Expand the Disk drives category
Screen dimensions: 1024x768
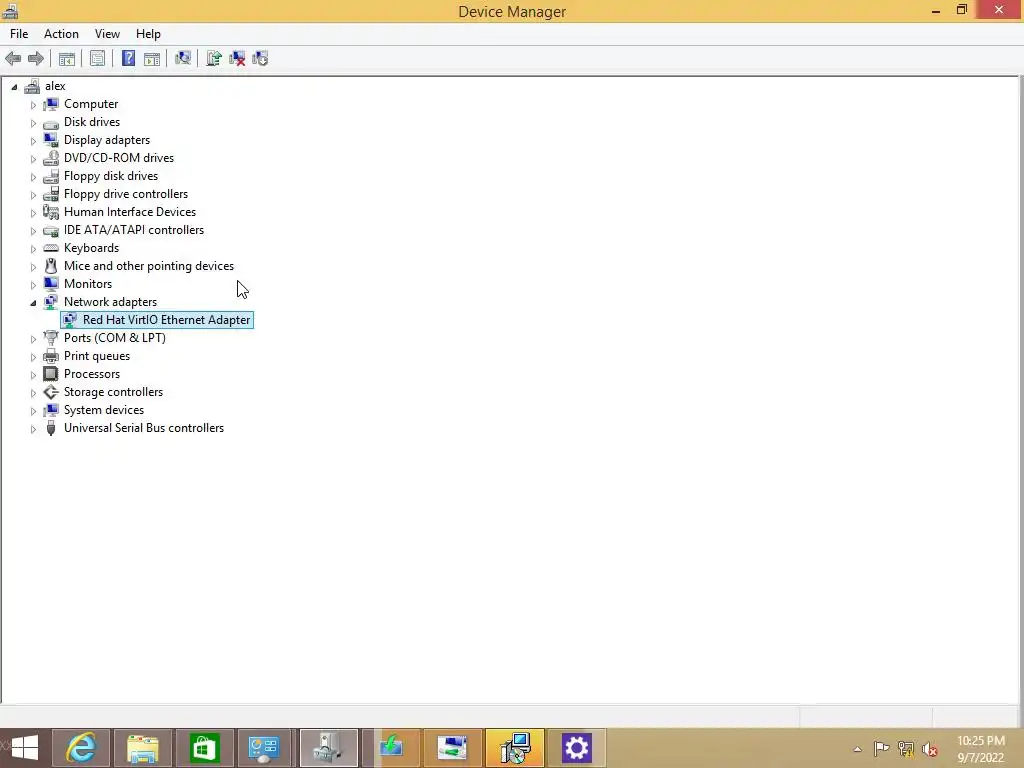[33, 123]
